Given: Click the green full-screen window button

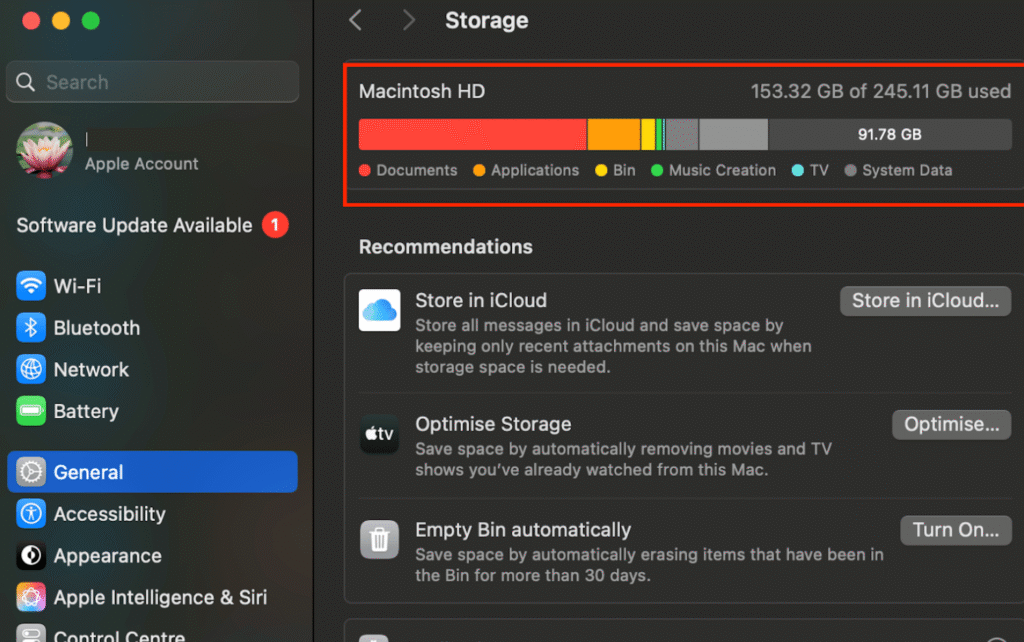Looking at the screenshot, I should [91, 21].
